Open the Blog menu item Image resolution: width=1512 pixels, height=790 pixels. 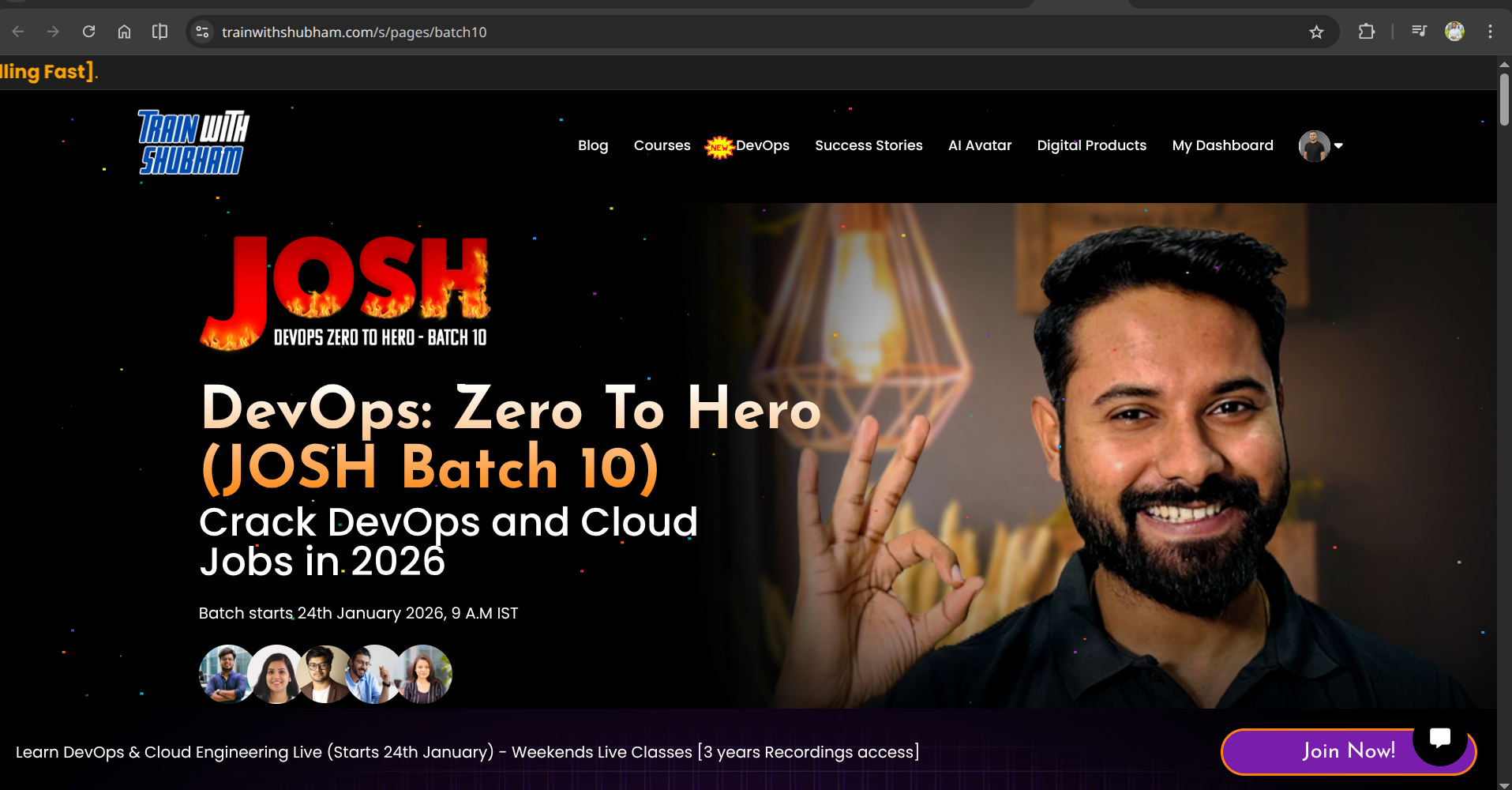pyautogui.click(x=593, y=145)
